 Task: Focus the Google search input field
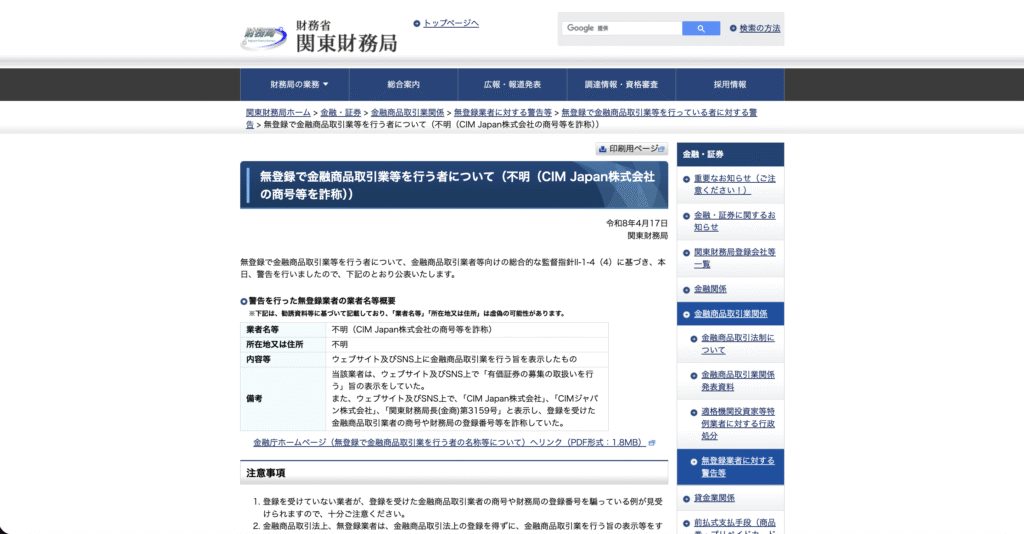[x=622, y=28]
